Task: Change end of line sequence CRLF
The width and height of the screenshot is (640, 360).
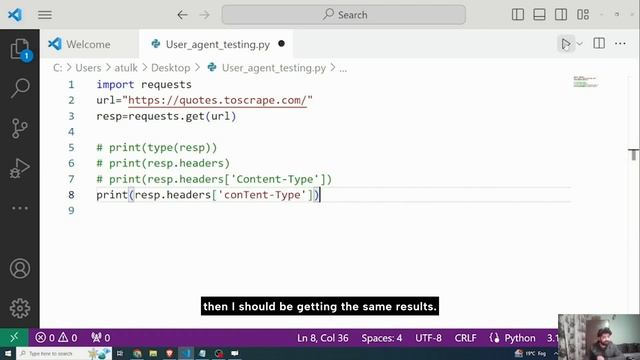Action: tap(465, 338)
